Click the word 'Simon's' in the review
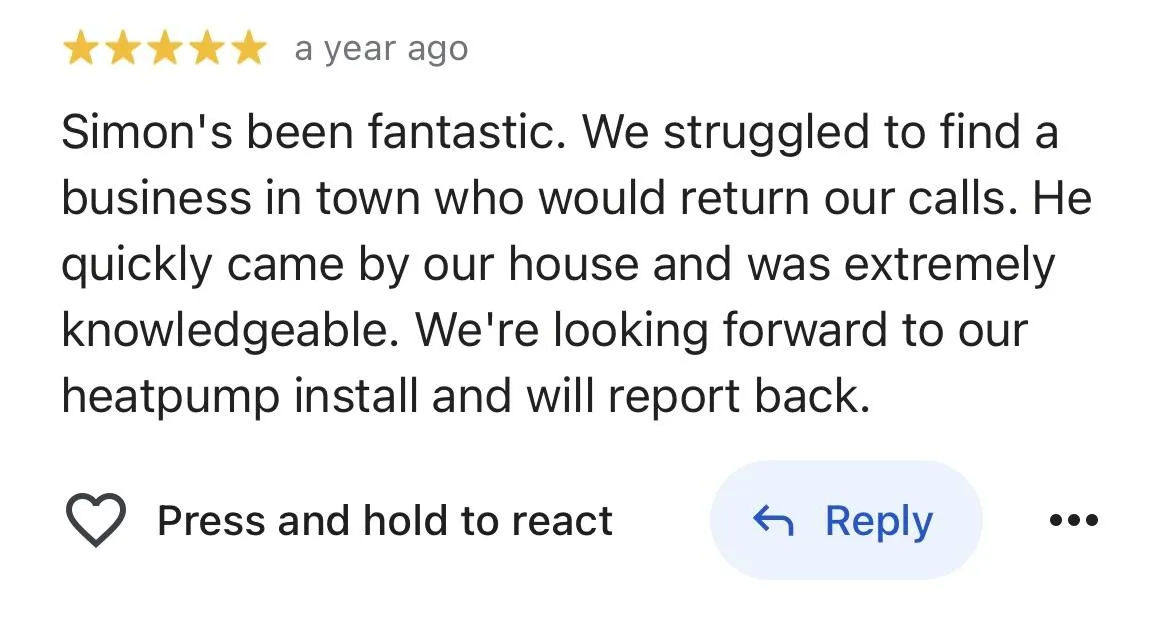Viewport: 1170px width, 636px height. tap(147, 133)
